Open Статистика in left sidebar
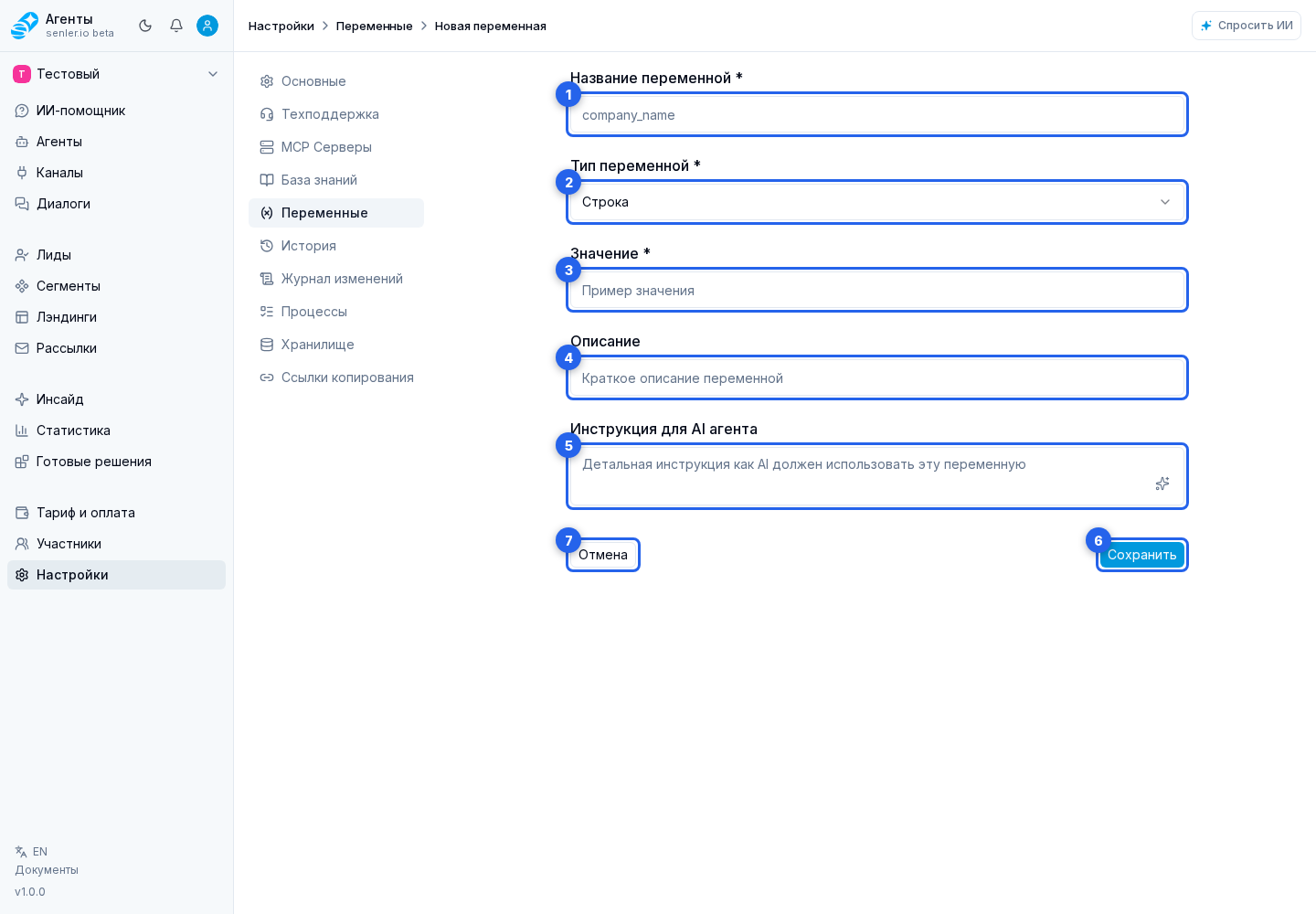 116,430
